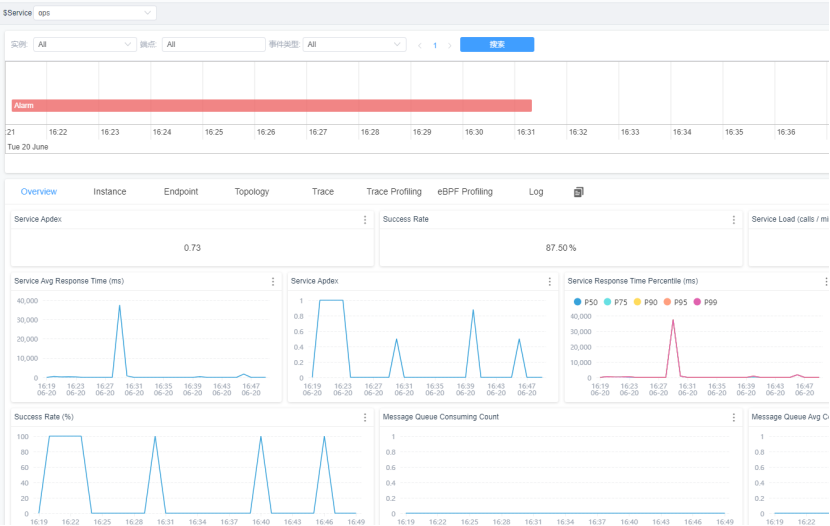Click the red Alarm bar on timeline
This screenshot has height=526, width=830.
[x=271, y=105]
